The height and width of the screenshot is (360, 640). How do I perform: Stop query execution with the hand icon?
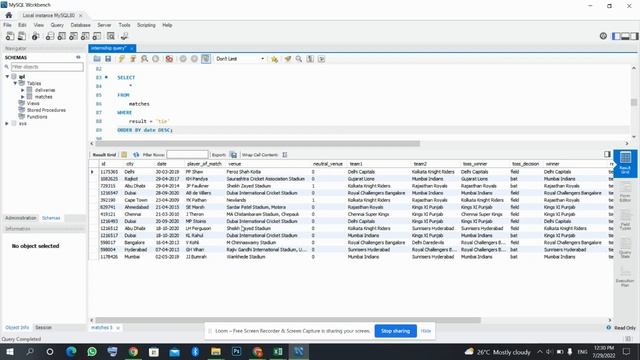click(156, 59)
